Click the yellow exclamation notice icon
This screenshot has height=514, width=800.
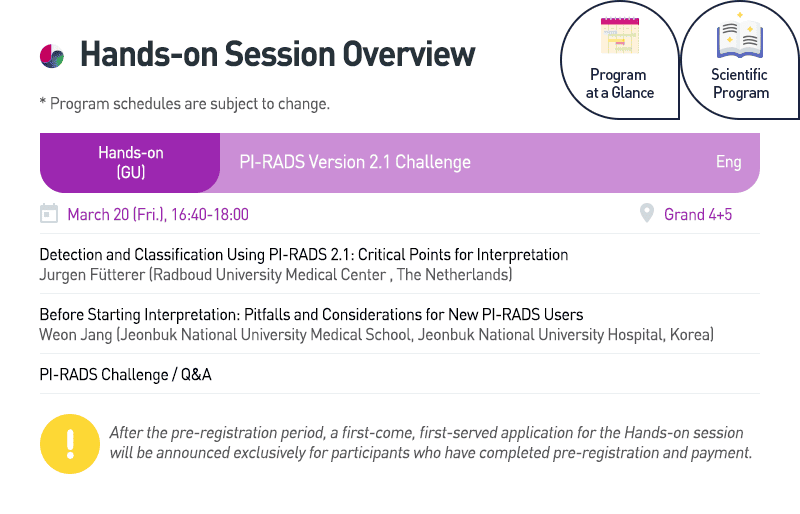click(70, 443)
